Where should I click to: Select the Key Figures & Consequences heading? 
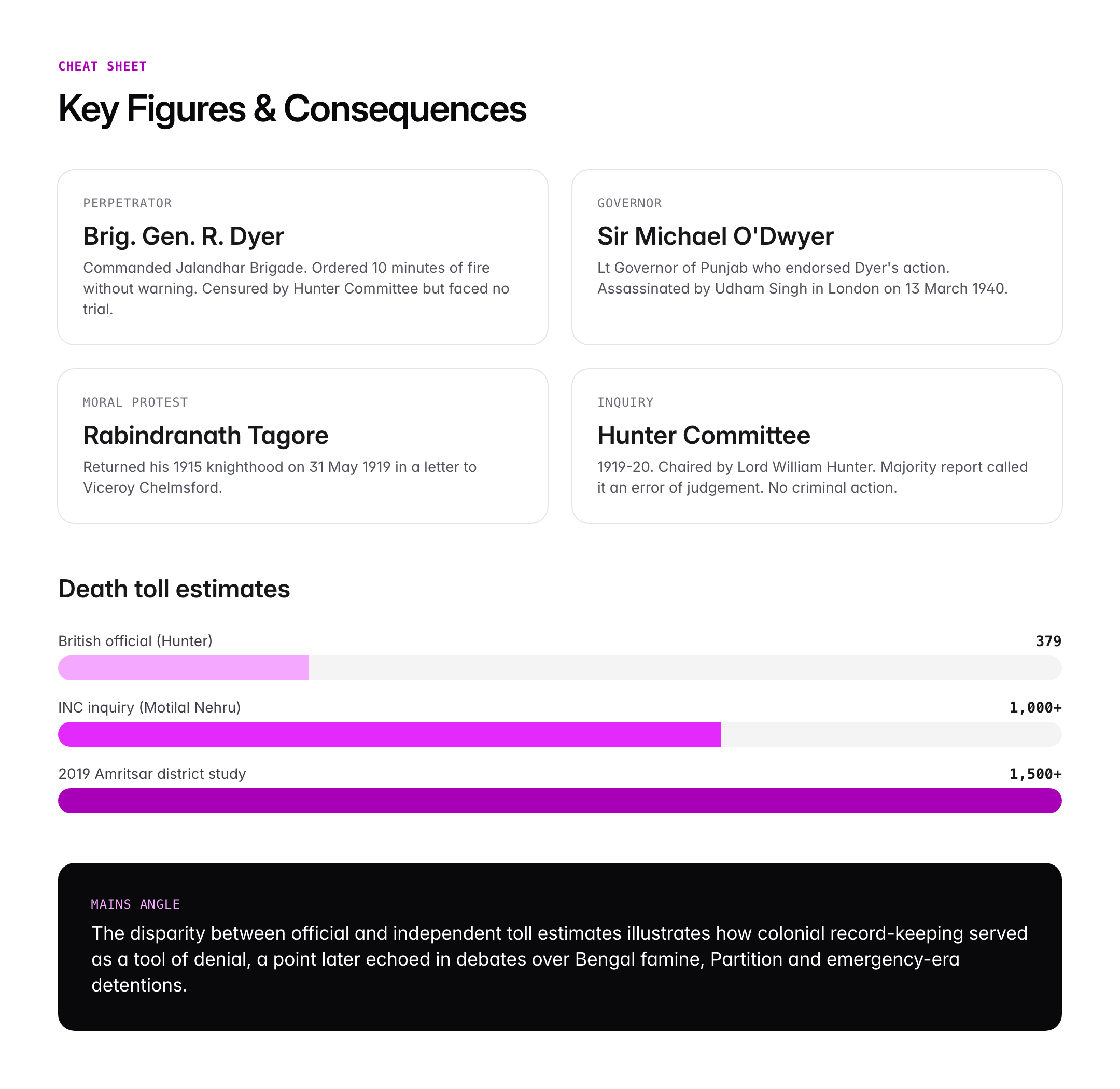click(292, 109)
